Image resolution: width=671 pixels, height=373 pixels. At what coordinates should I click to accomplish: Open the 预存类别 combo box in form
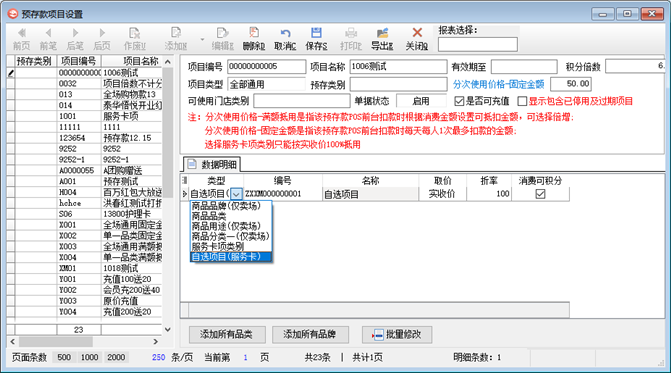(398, 84)
